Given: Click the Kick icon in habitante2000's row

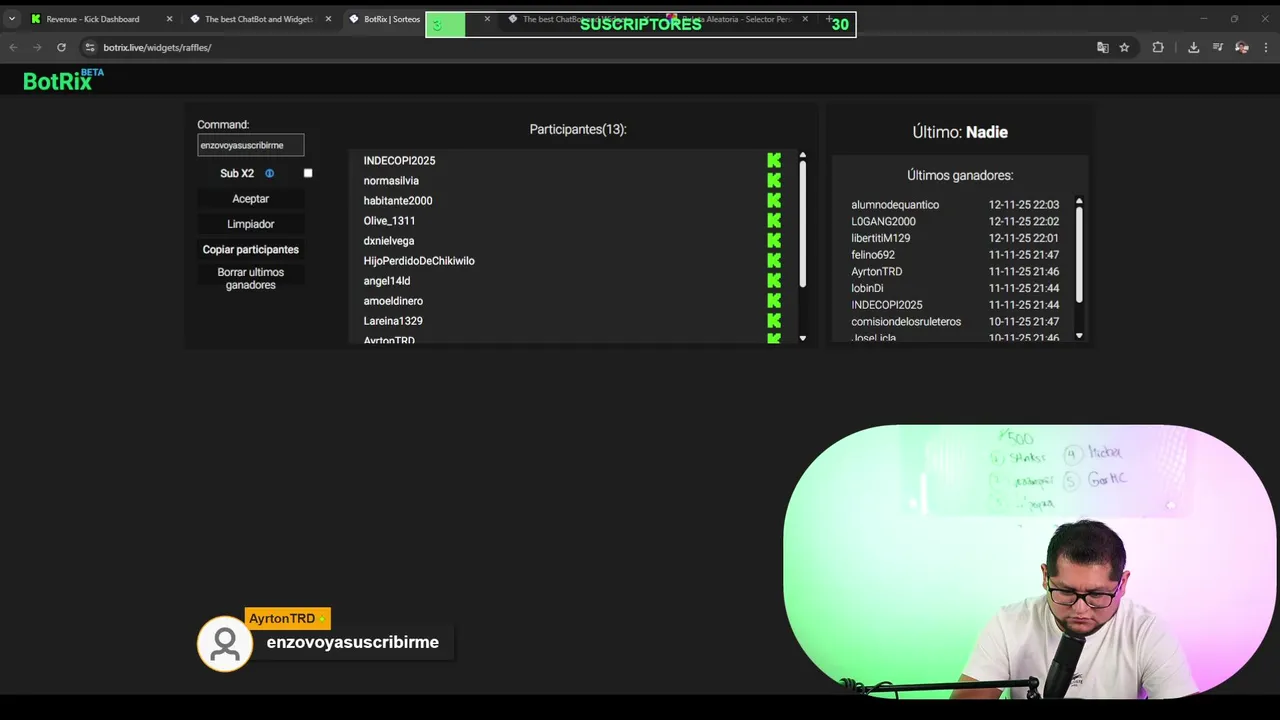Looking at the screenshot, I should [x=774, y=201].
